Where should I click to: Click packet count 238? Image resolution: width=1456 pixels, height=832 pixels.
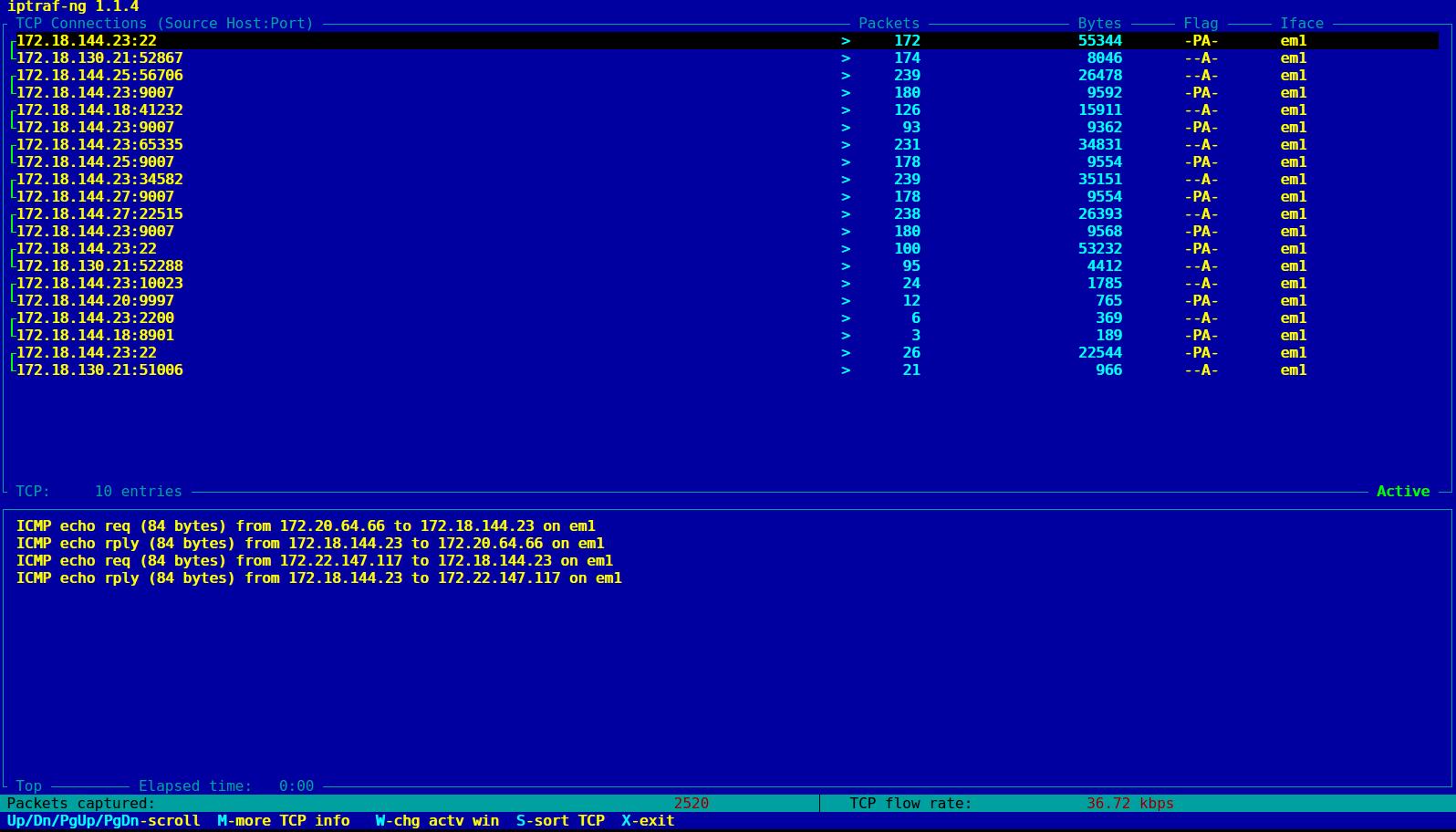click(x=907, y=214)
